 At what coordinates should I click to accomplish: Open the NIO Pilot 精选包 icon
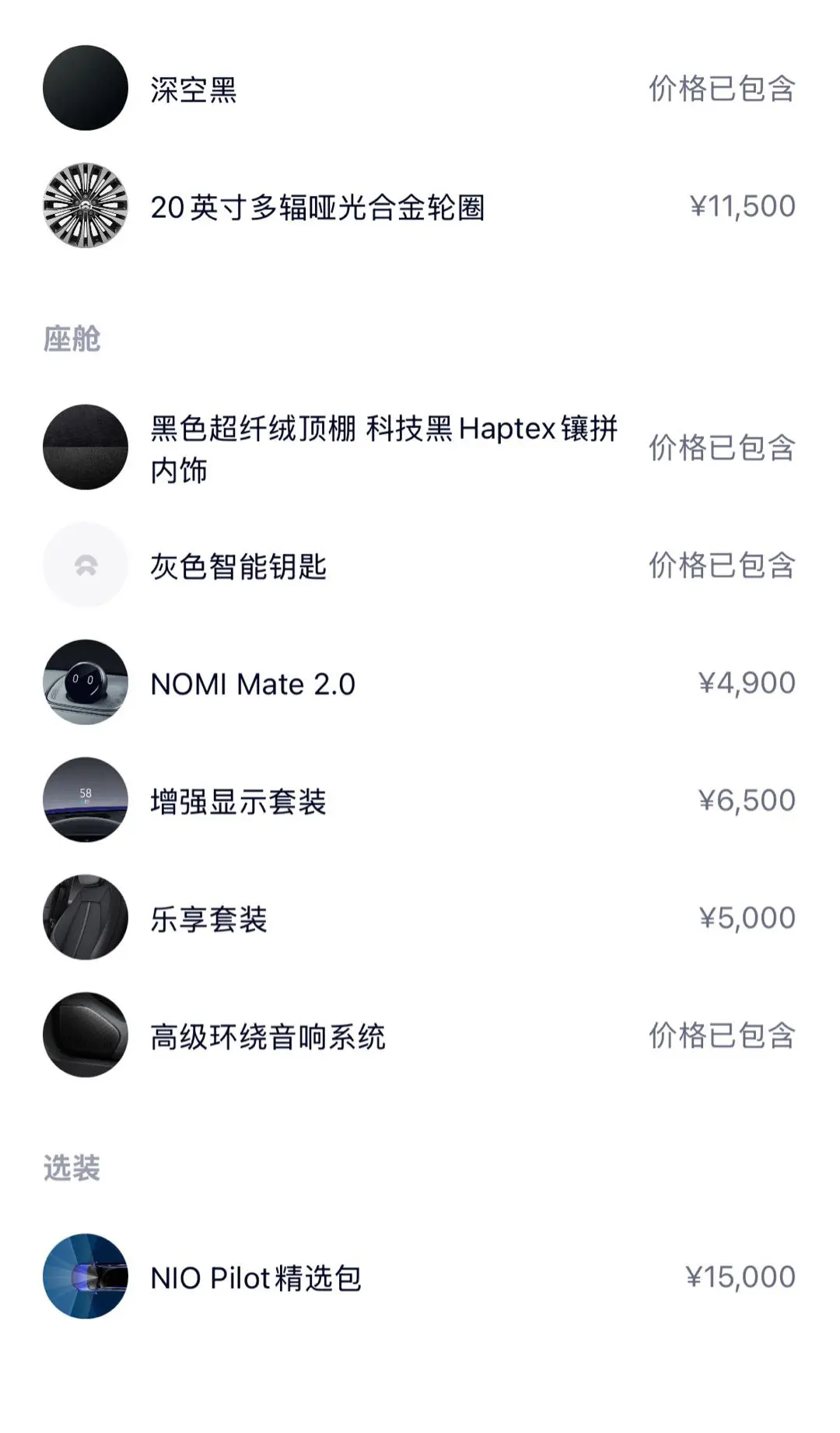pyautogui.click(x=86, y=1276)
